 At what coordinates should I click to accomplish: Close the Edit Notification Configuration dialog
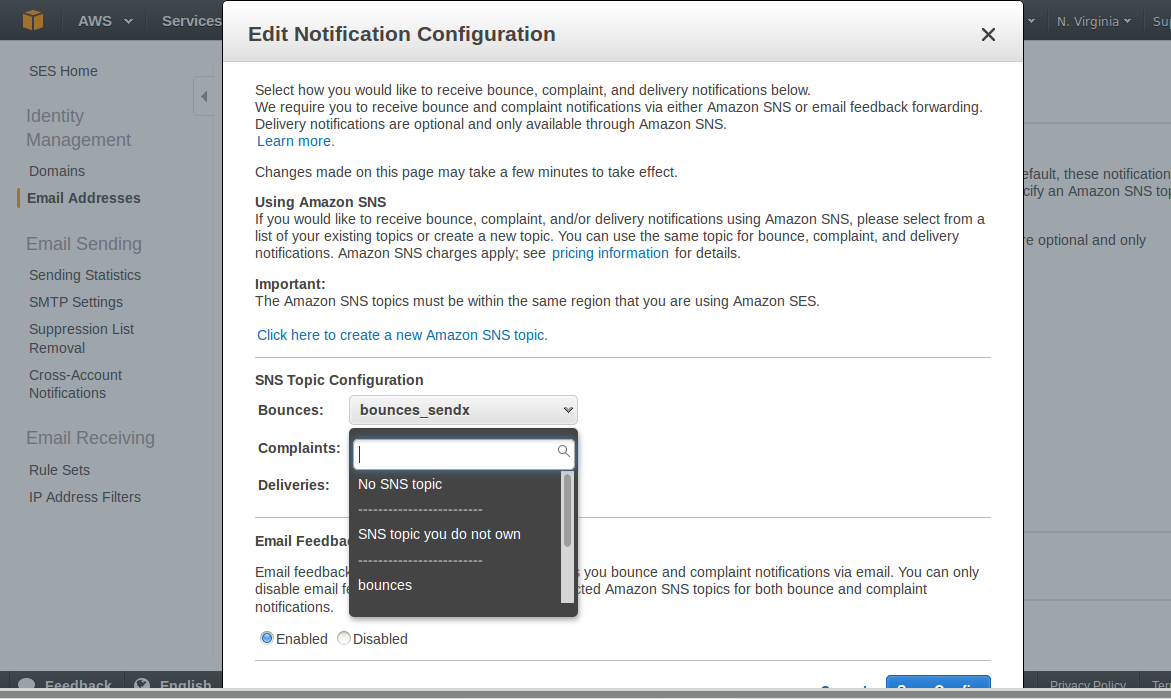(x=988, y=34)
